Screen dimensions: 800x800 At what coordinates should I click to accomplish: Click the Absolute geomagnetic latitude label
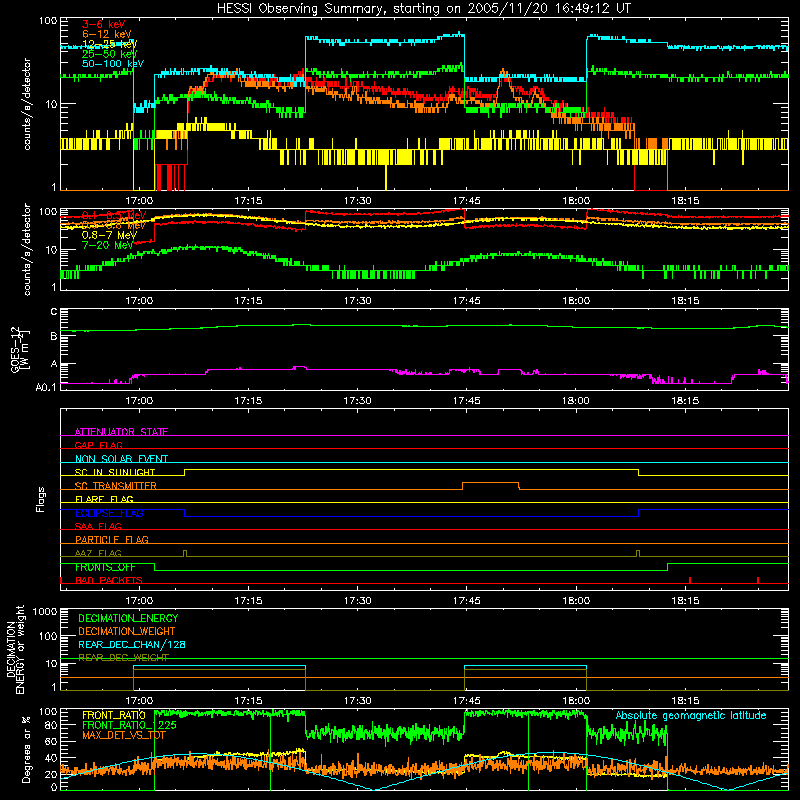691,715
